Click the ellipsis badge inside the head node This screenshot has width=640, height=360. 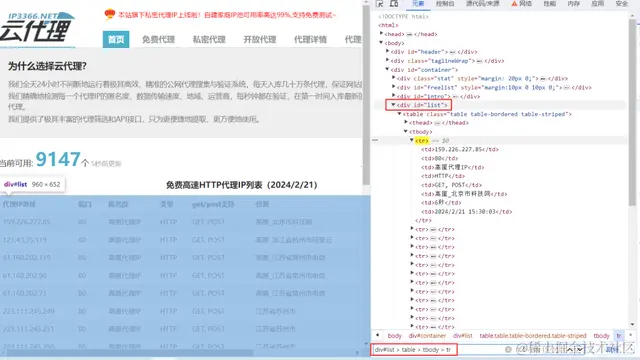[x=409, y=34]
